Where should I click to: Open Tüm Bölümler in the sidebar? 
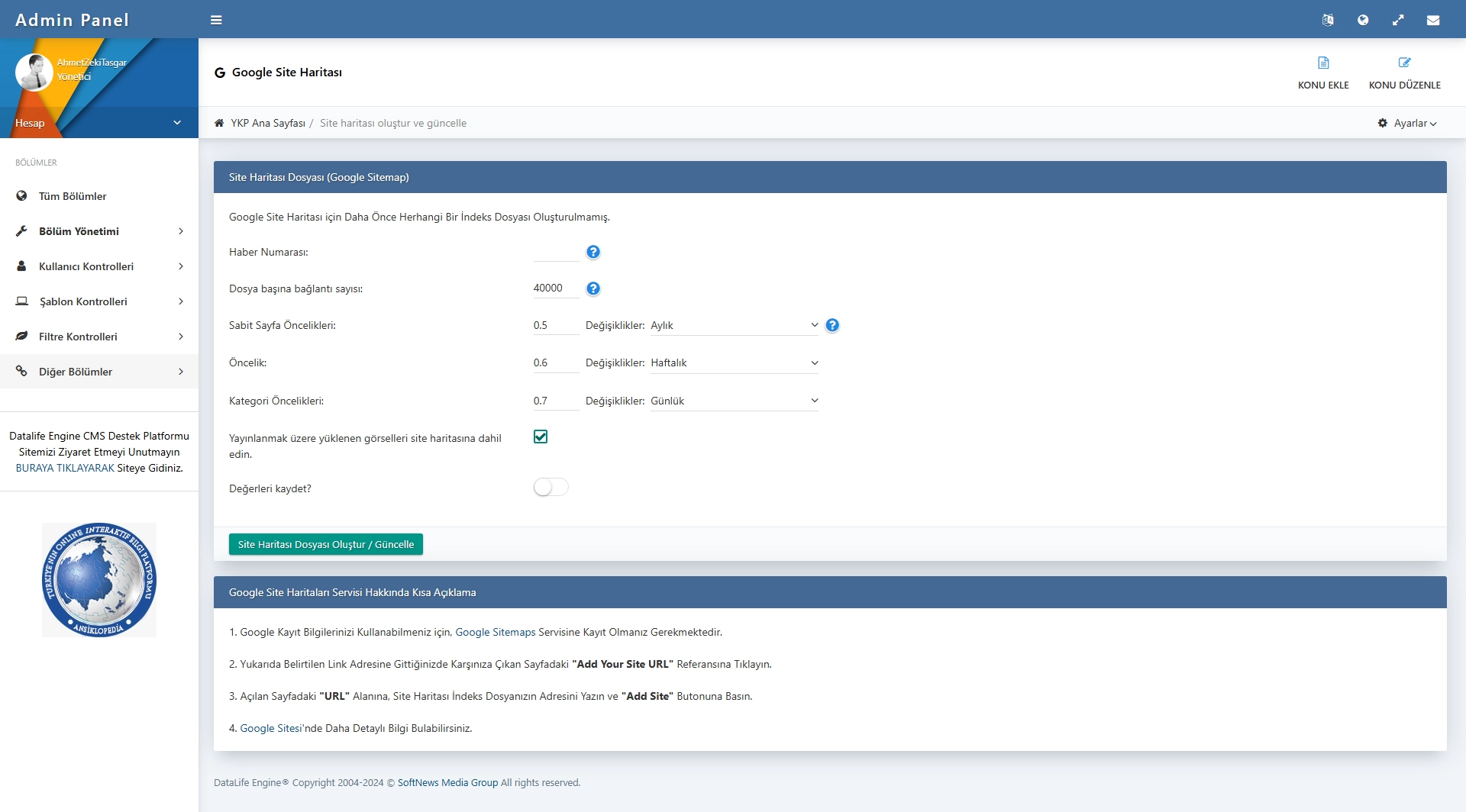coord(73,196)
